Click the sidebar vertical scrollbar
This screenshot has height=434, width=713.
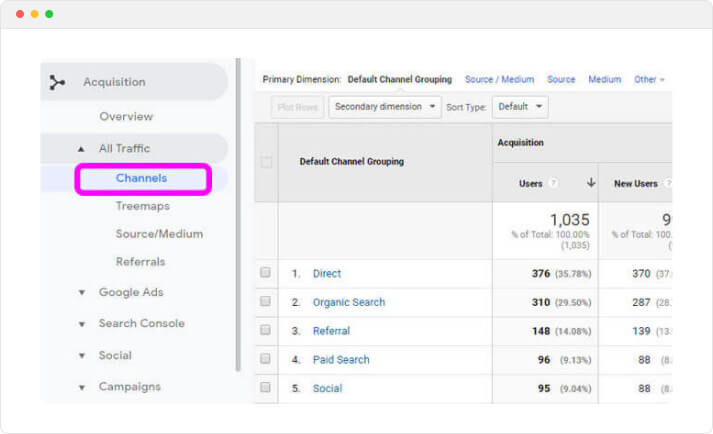tap(238, 214)
